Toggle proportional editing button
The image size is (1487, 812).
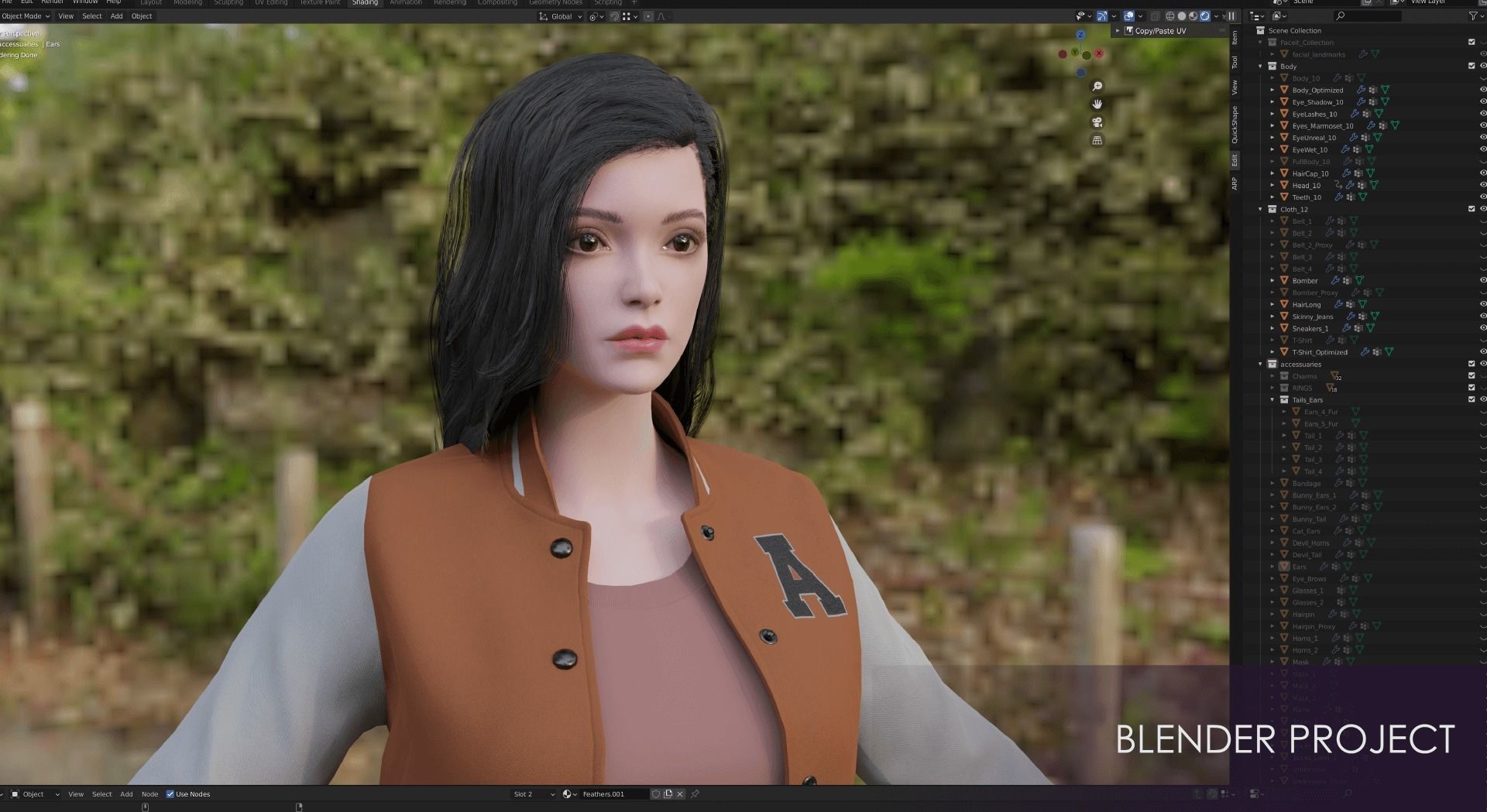pos(648,16)
